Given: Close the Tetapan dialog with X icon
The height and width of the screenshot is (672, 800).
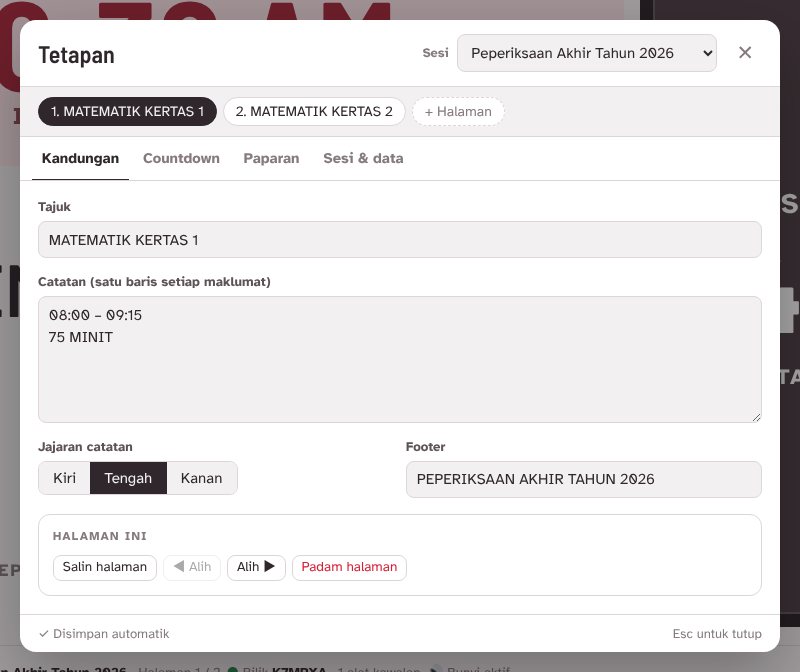Looking at the screenshot, I should [744, 53].
